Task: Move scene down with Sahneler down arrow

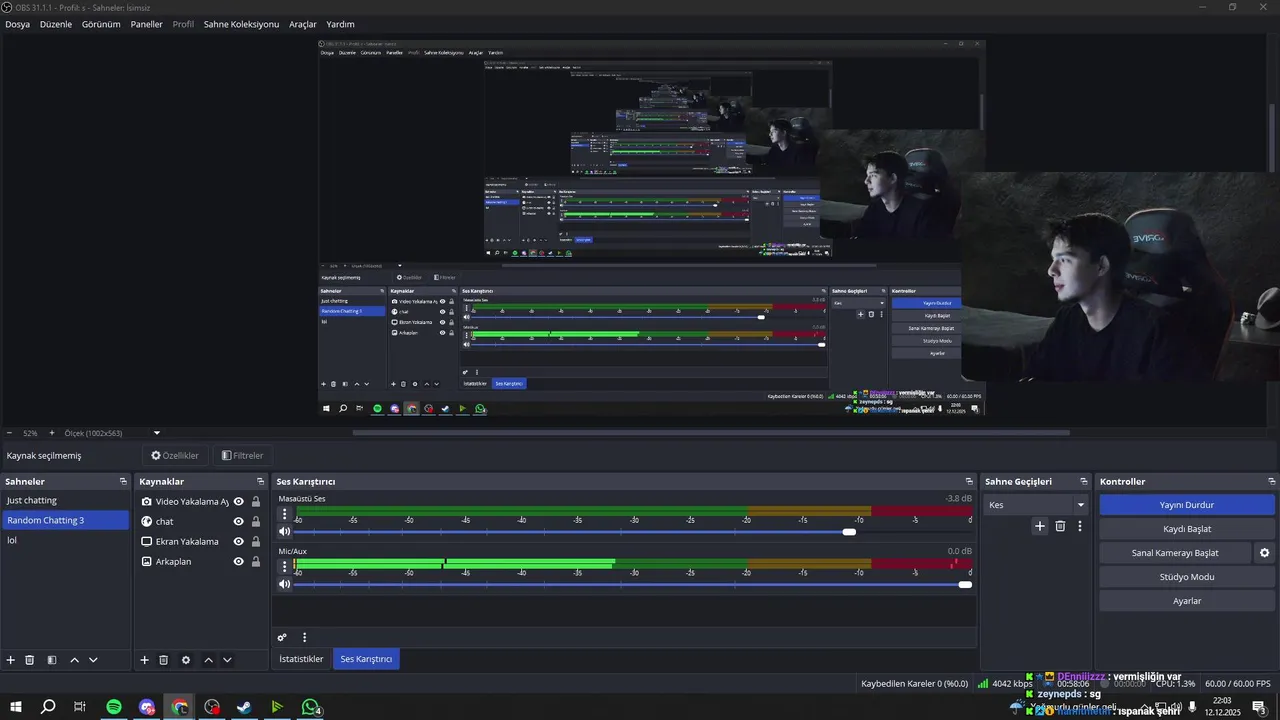Action: pos(93,660)
